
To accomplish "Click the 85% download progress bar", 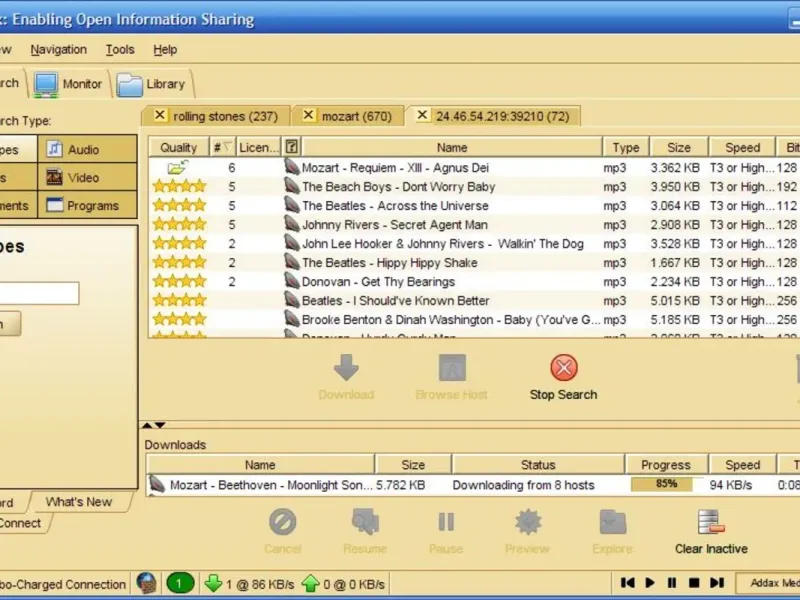I will (666, 485).
